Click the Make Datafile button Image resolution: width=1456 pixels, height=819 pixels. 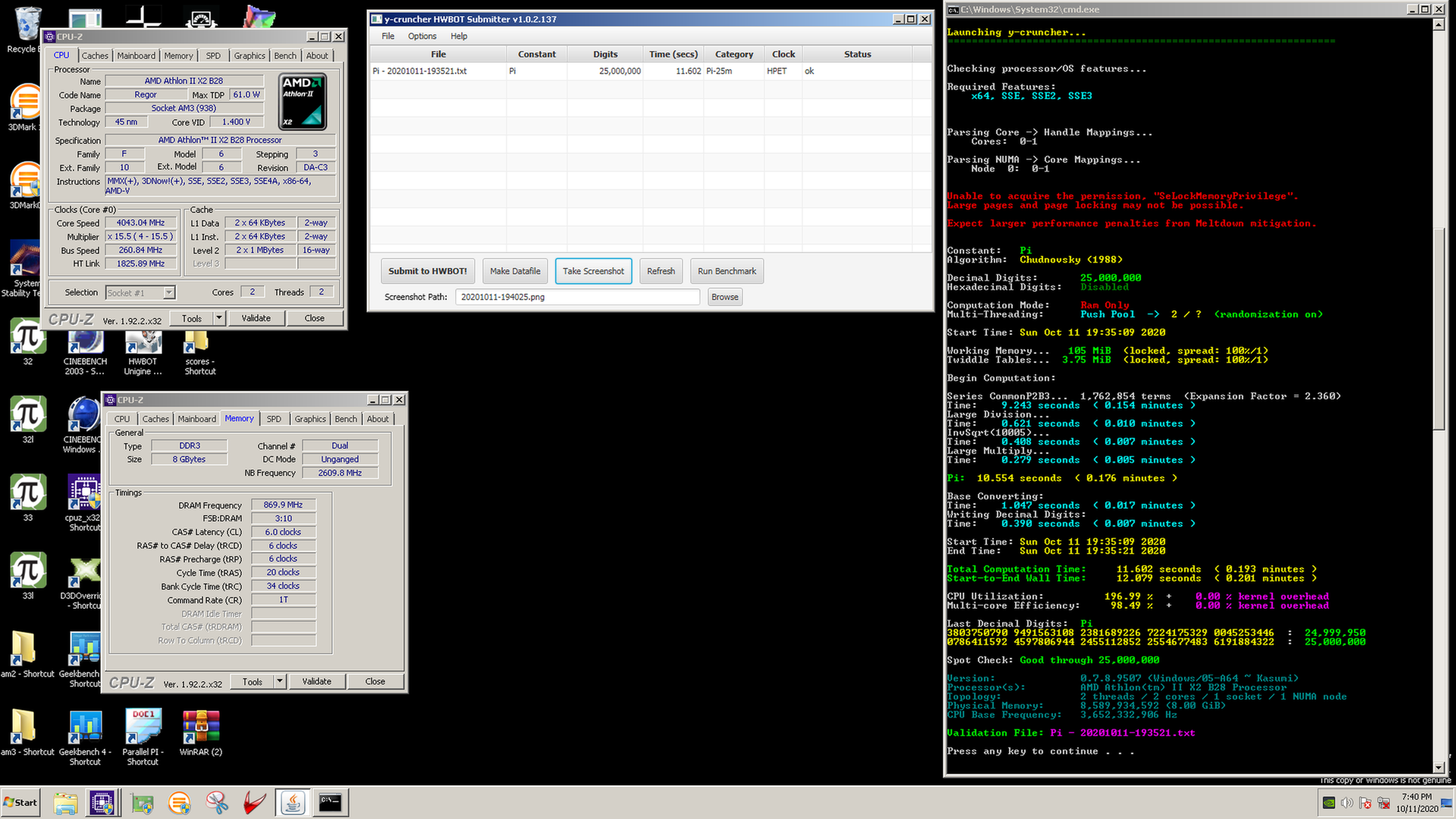click(515, 271)
